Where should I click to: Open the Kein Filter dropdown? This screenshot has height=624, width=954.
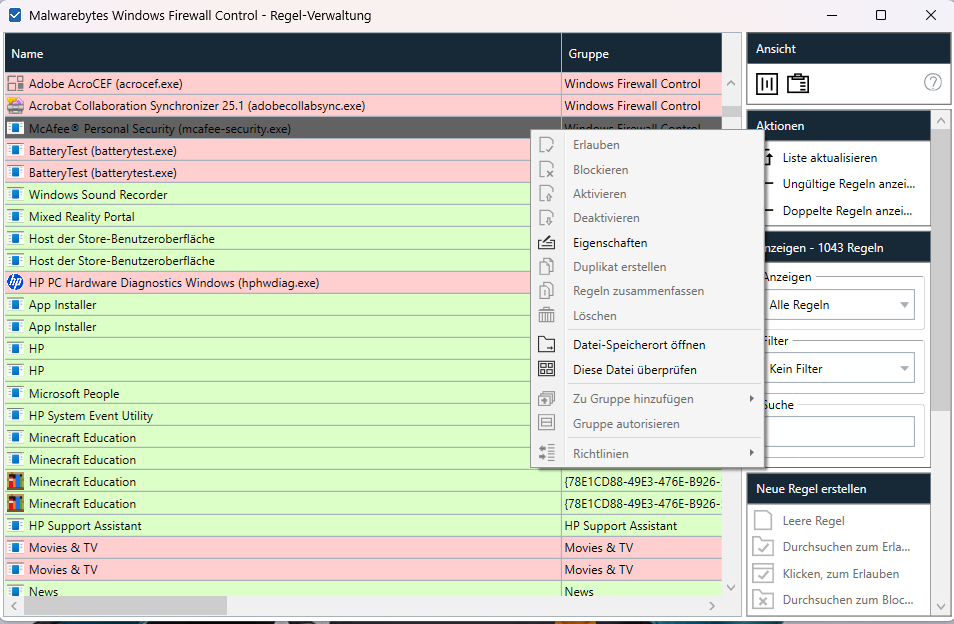(840, 368)
